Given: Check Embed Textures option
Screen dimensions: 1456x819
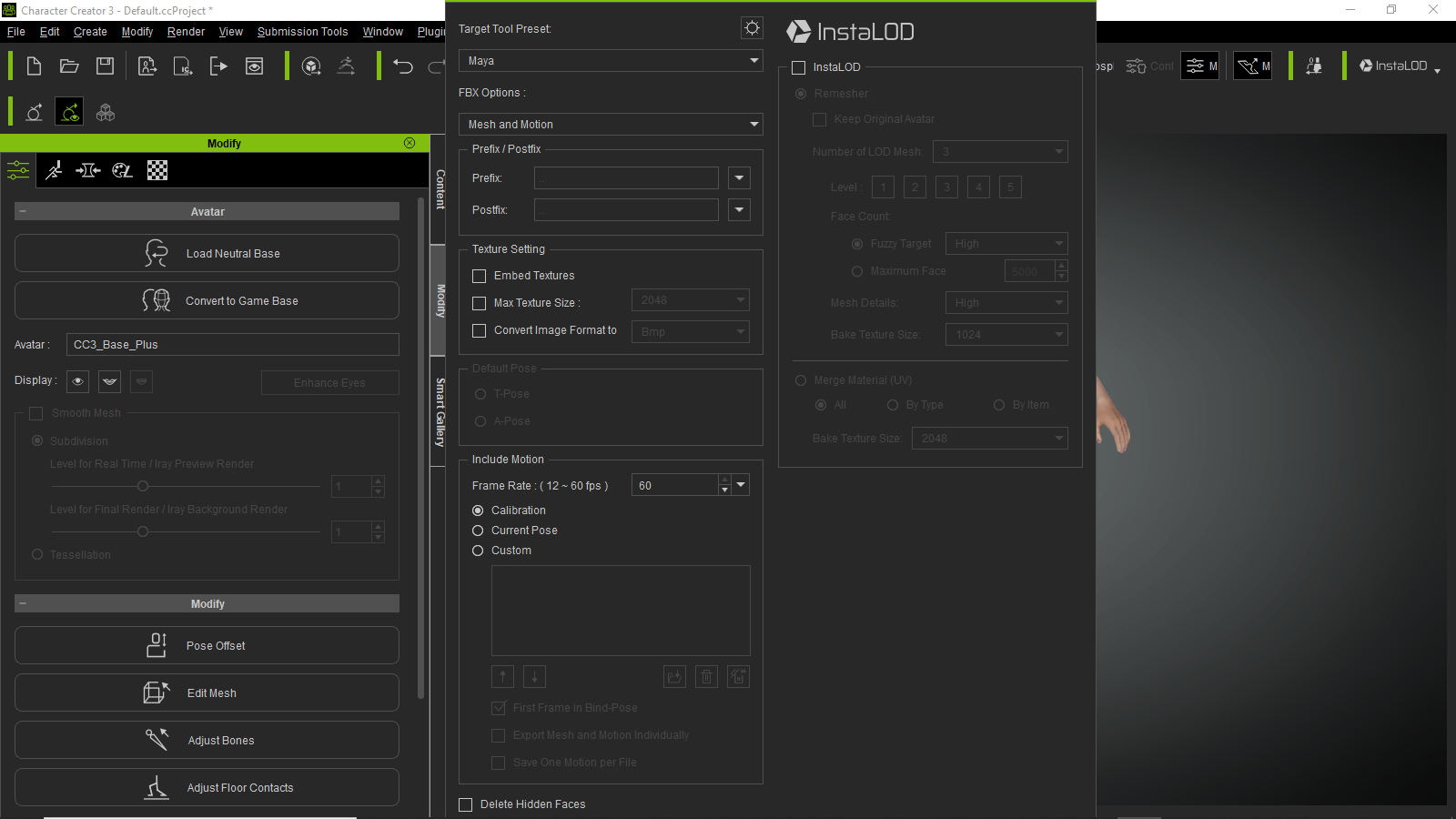Looking at the screenshot, I should pyautogui.click(x=480, y=276).
